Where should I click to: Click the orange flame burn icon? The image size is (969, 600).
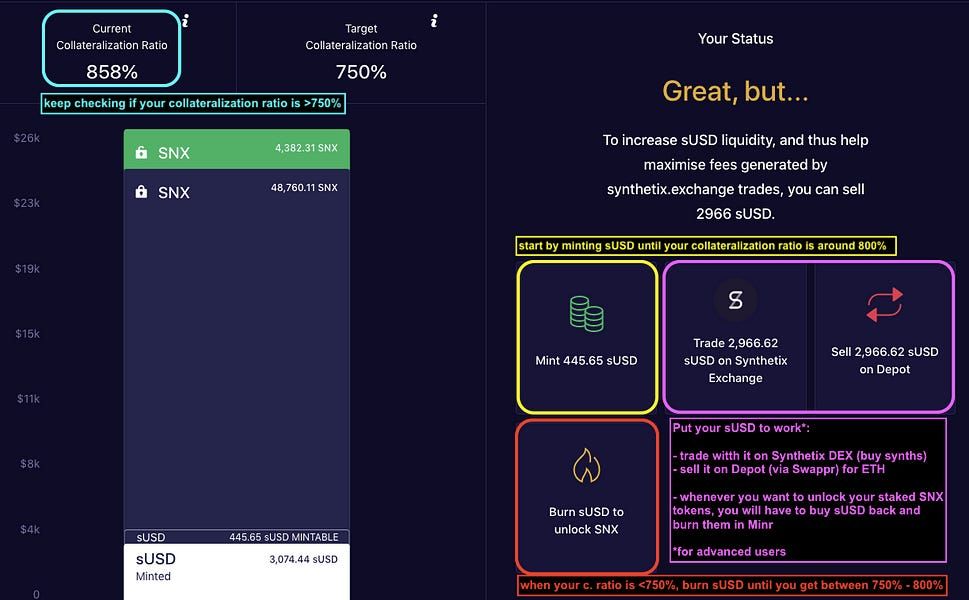click(586, 465)
